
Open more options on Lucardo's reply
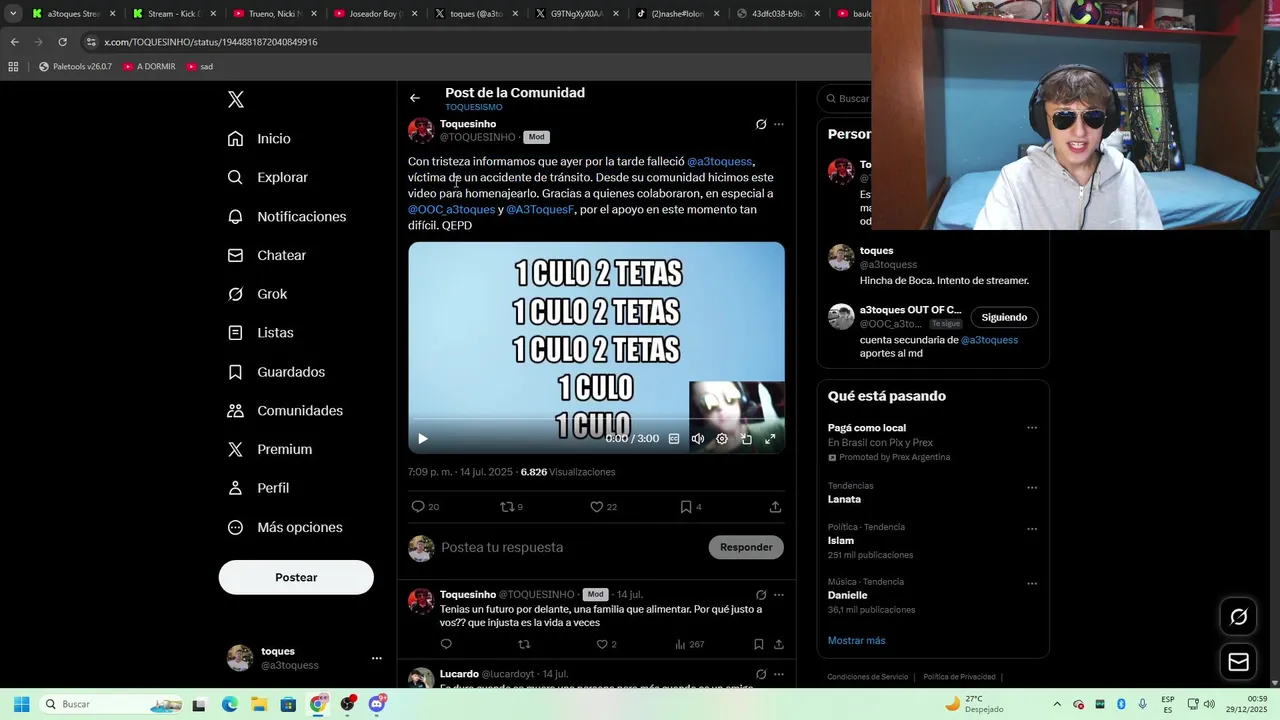(779, 674)
